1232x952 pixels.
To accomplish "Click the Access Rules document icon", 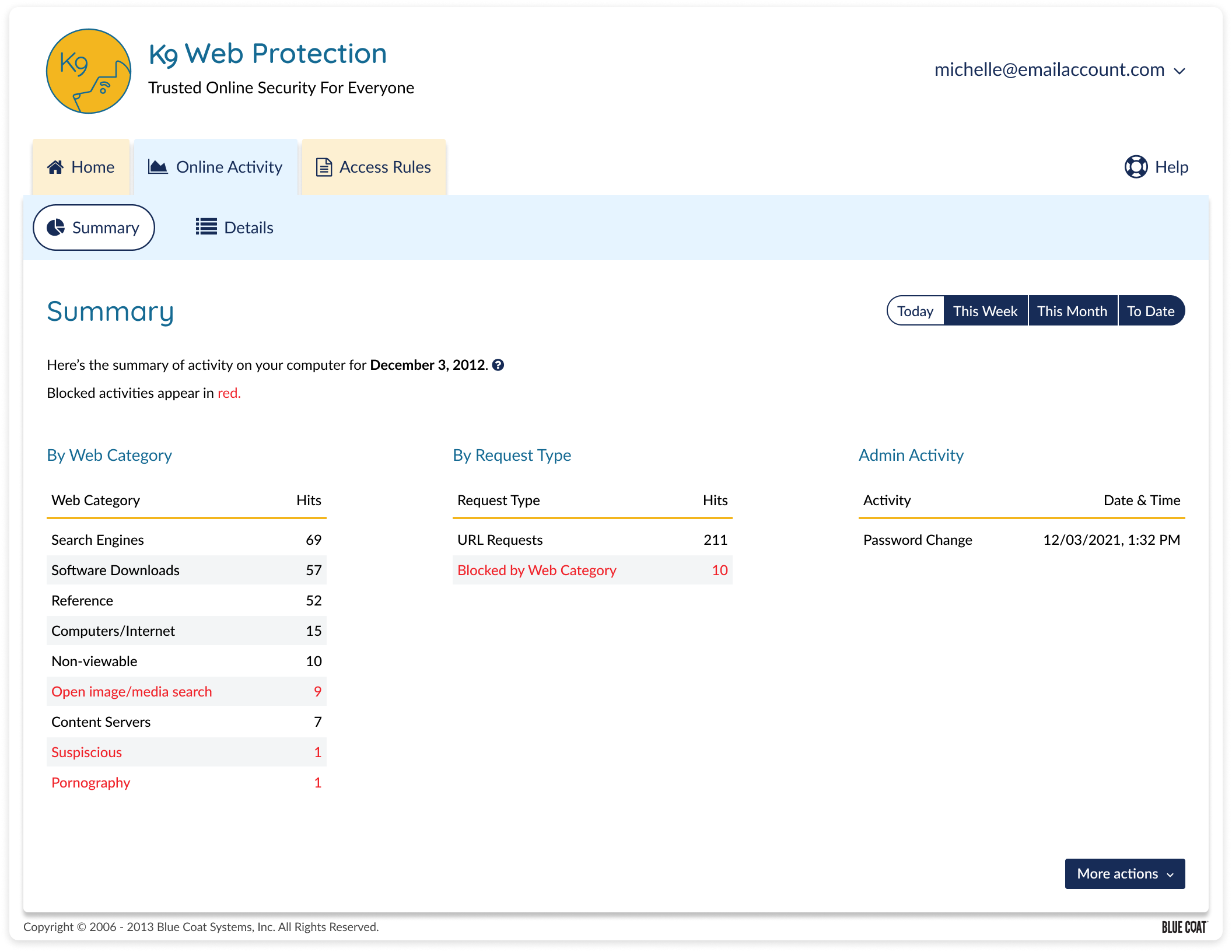I will click(x=324, y=167).
